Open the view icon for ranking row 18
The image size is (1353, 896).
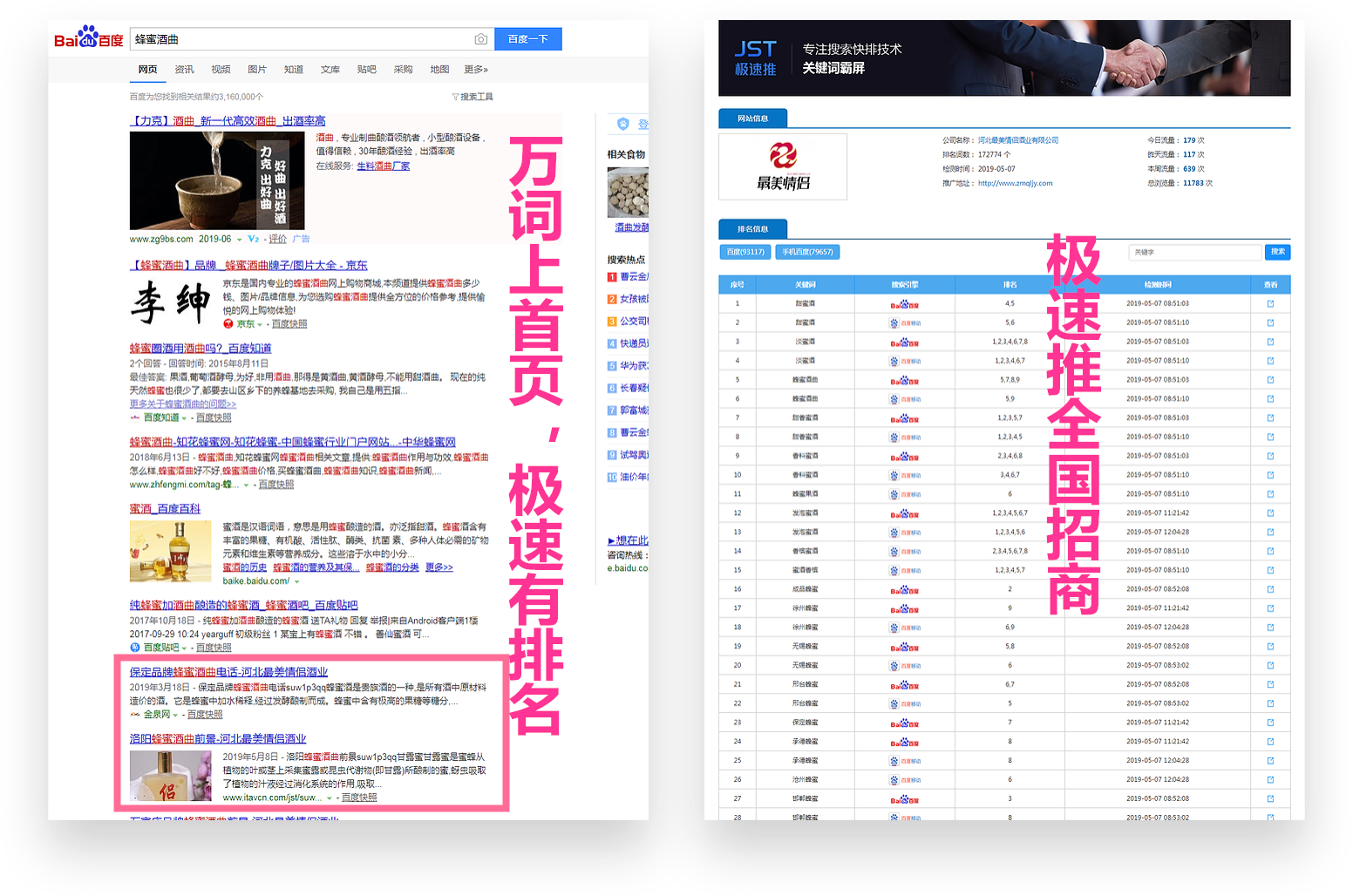pyautogui.click(x=1270, y=628)
